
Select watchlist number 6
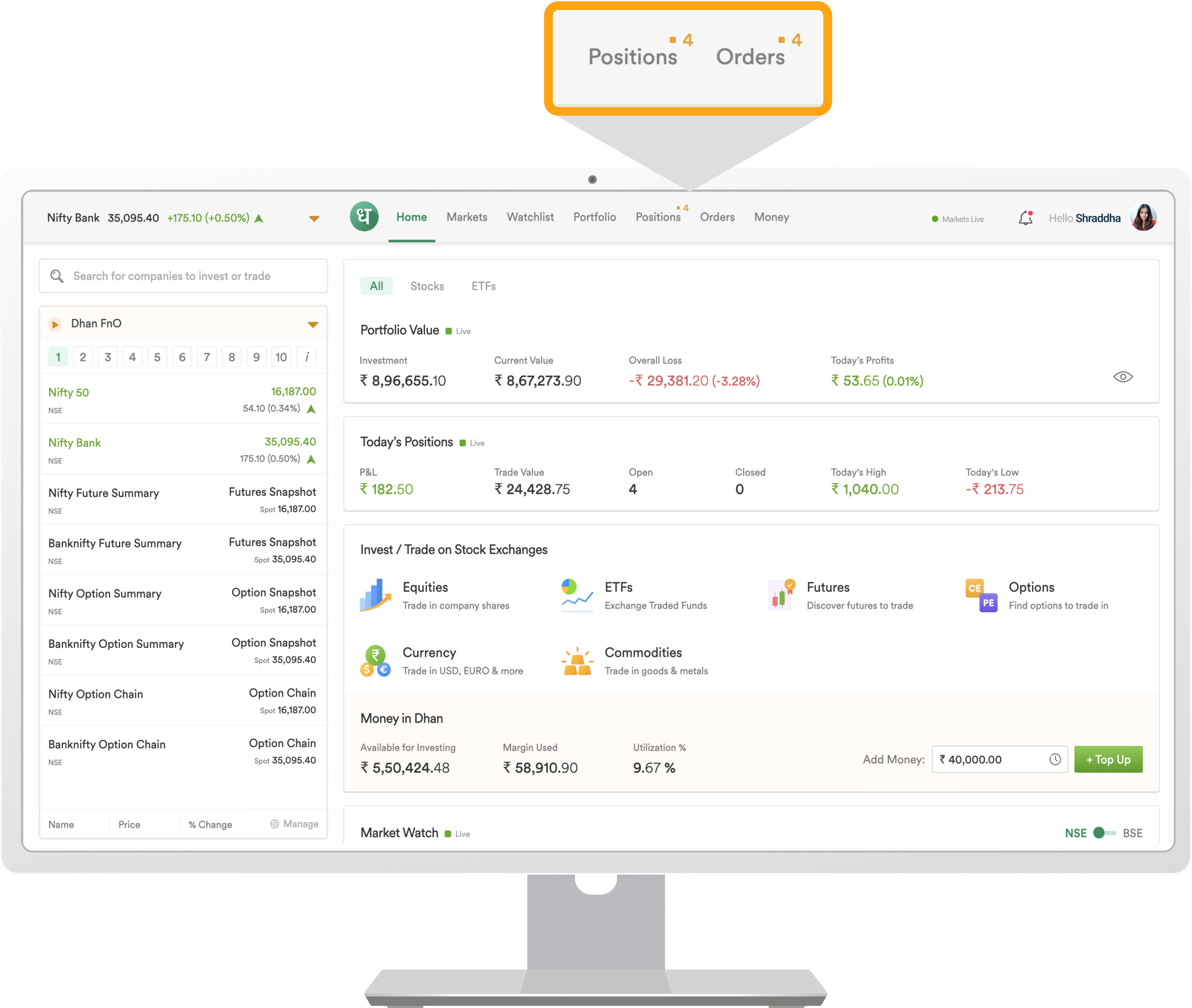182,357
